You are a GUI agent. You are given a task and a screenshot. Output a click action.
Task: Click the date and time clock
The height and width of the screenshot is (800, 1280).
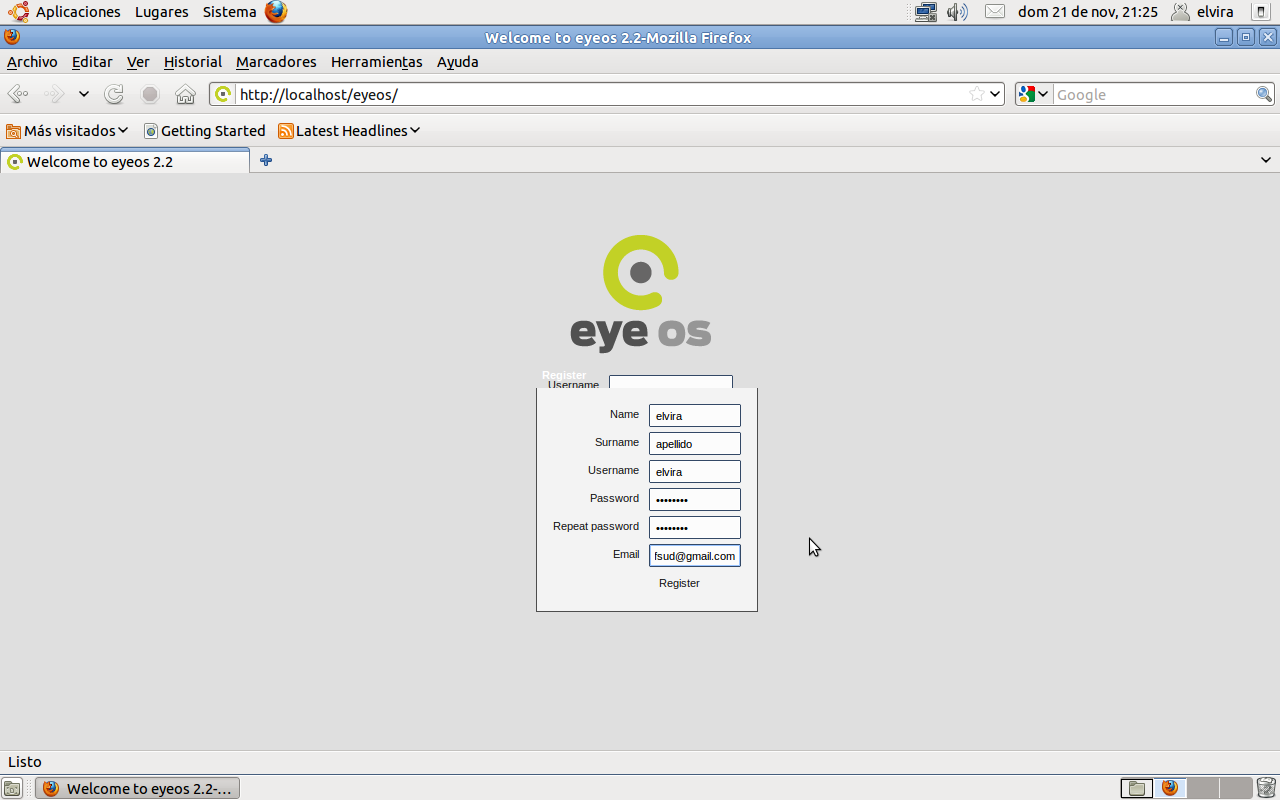point(1088,12)
